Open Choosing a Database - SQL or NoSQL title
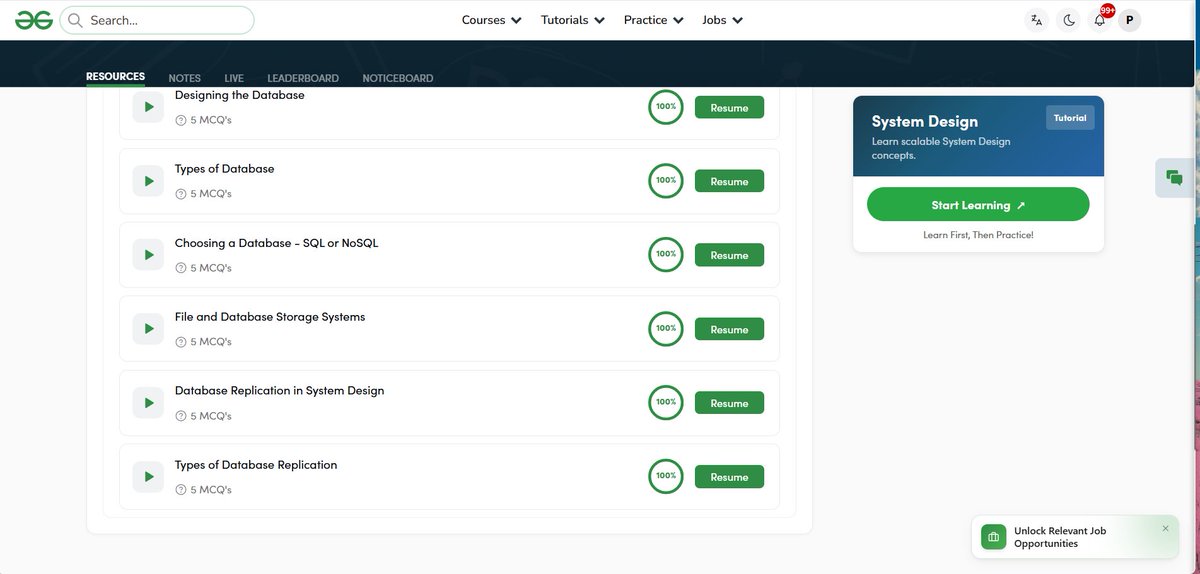Image resolution: width=1200 pixels, height=574 pixels. click(276, 243)
